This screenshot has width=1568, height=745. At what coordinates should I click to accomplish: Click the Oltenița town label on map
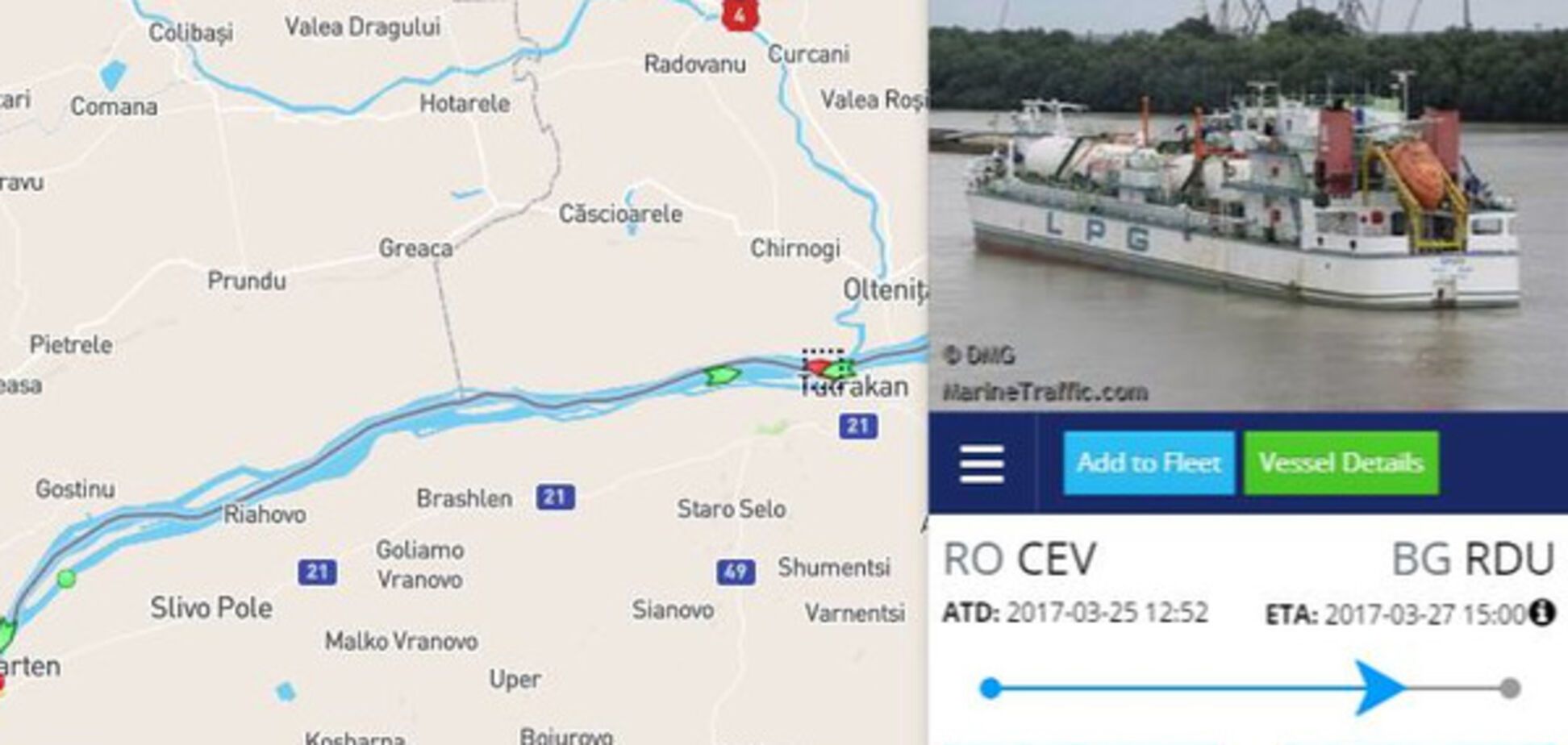(885, 289)
